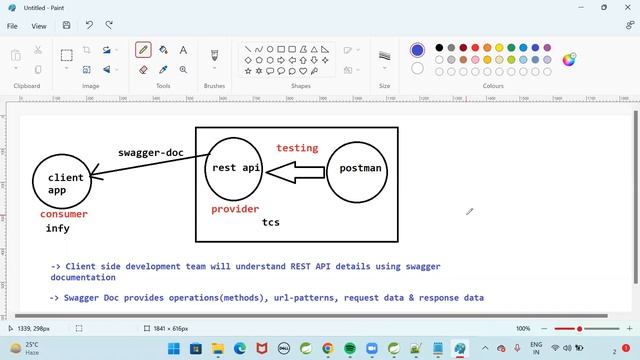The width and height of the screenshot is (640, 360).
Task: Open the File menu
Action: coord(12,26)
